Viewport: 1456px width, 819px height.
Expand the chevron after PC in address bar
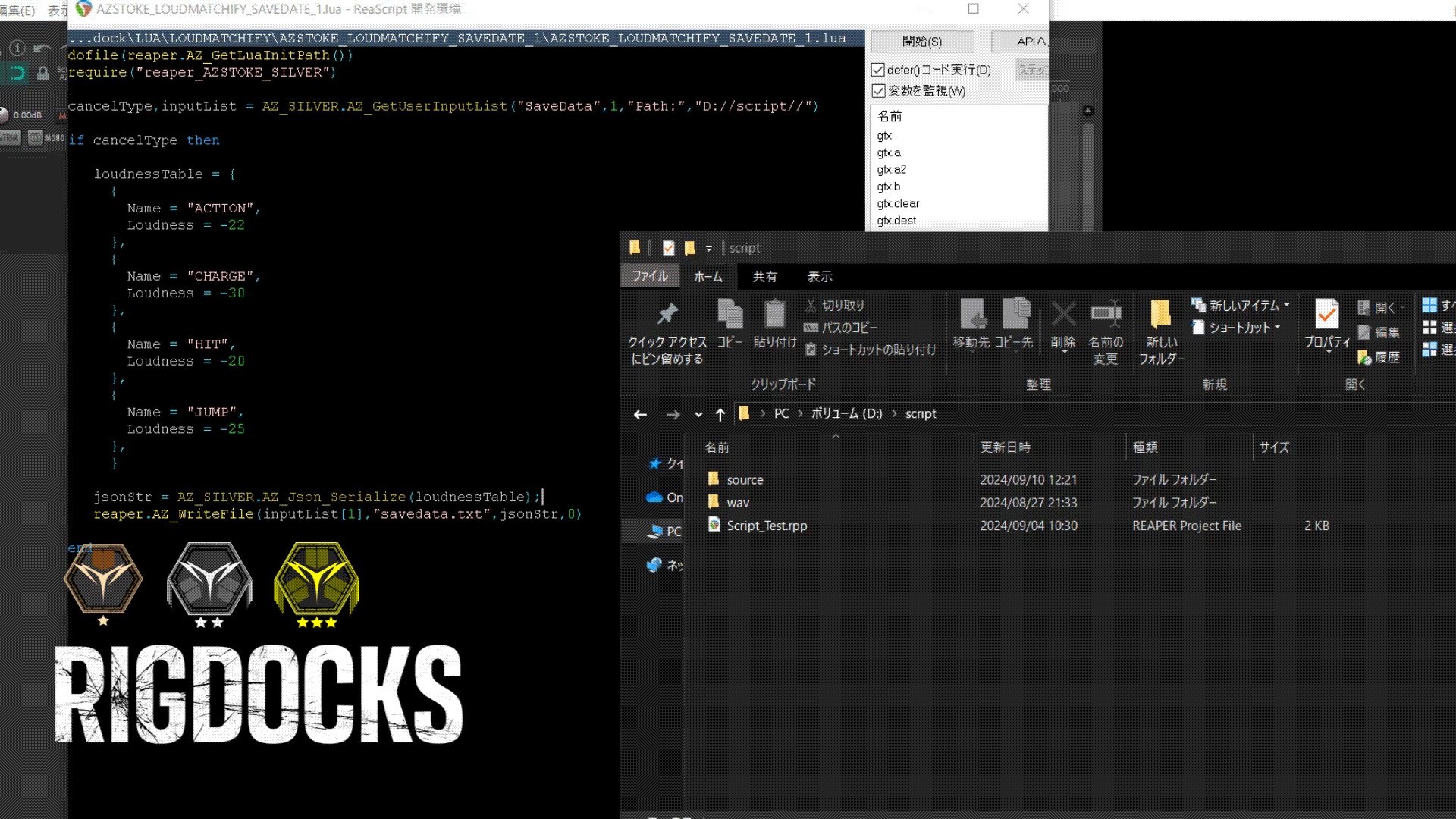coord(800,414)
